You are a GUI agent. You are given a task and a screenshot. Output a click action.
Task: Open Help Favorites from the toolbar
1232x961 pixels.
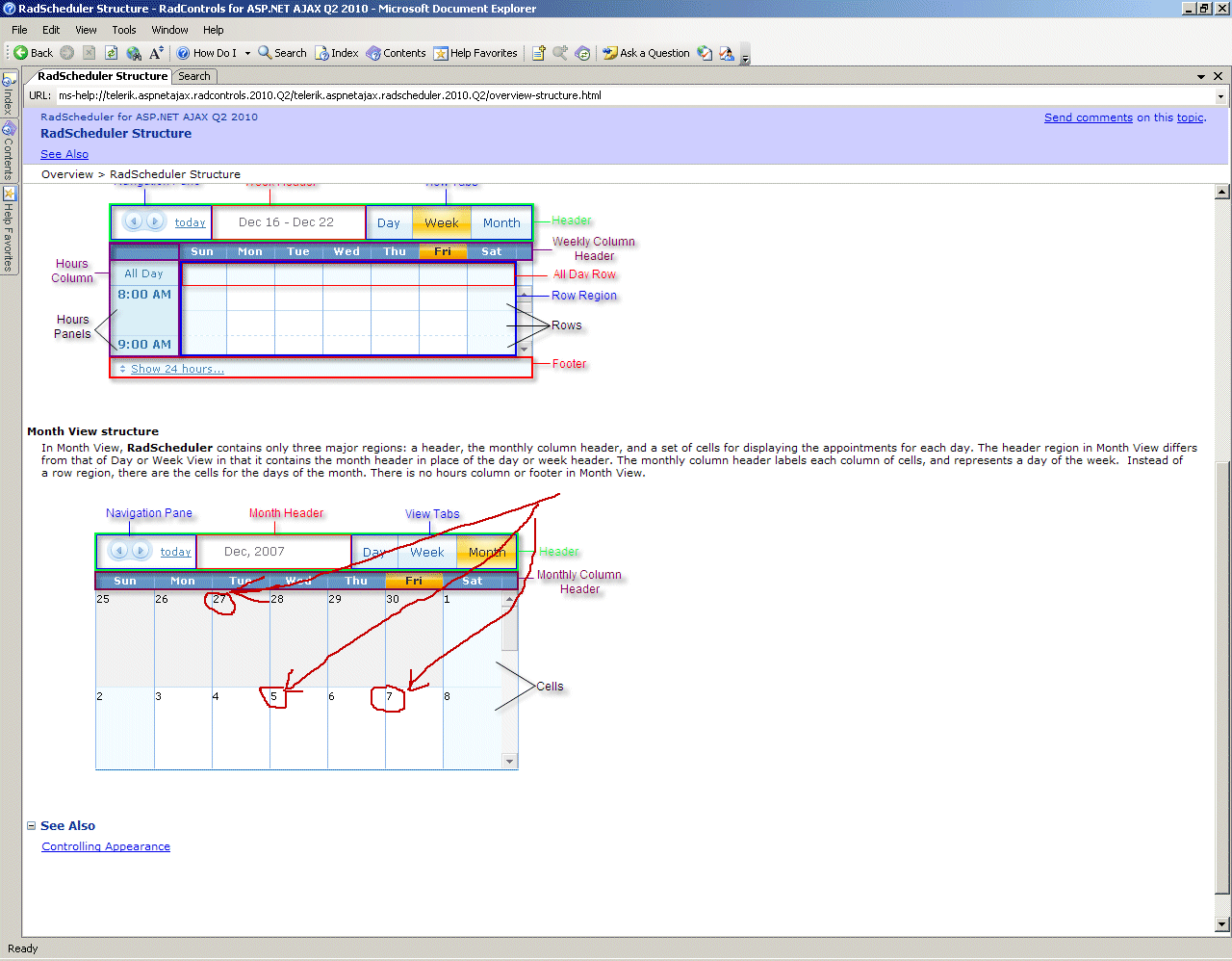(x=475, y=53)
